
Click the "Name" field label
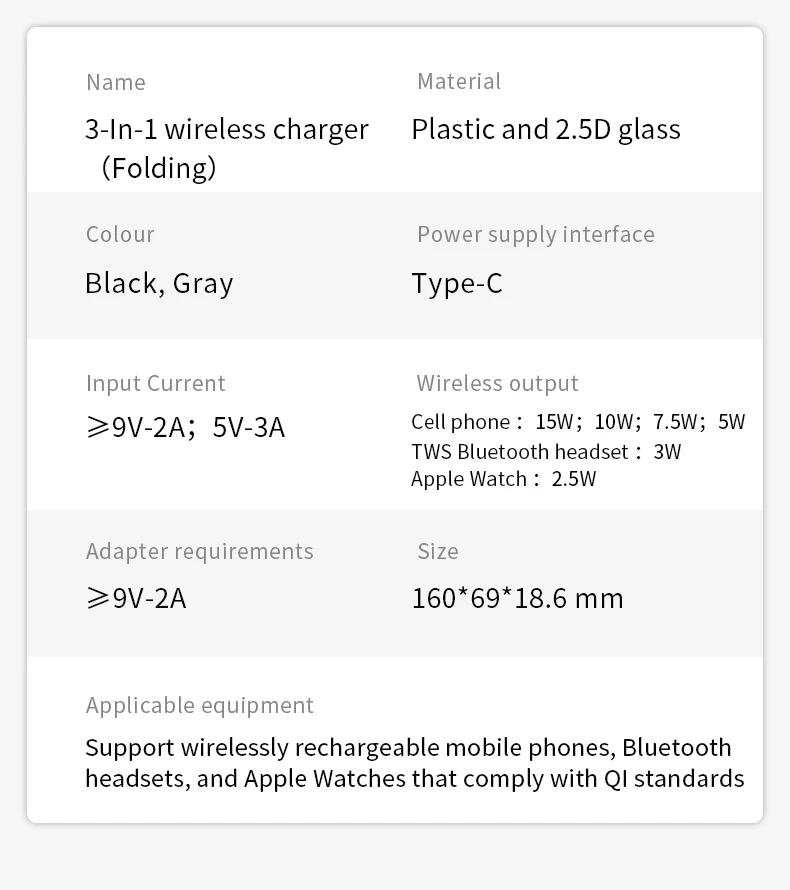[x=116, y=82]
